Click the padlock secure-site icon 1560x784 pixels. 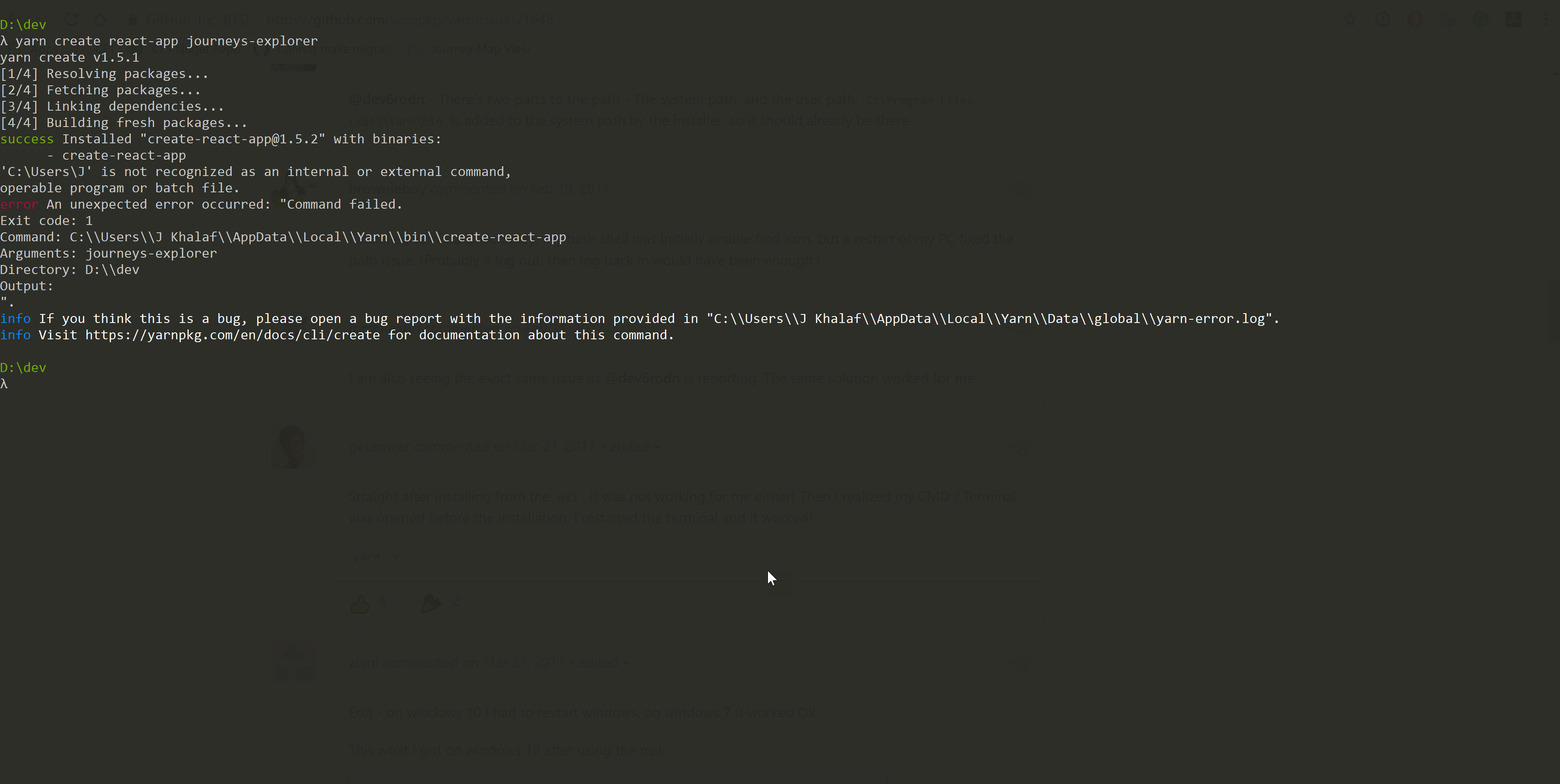tap(133, 20)
